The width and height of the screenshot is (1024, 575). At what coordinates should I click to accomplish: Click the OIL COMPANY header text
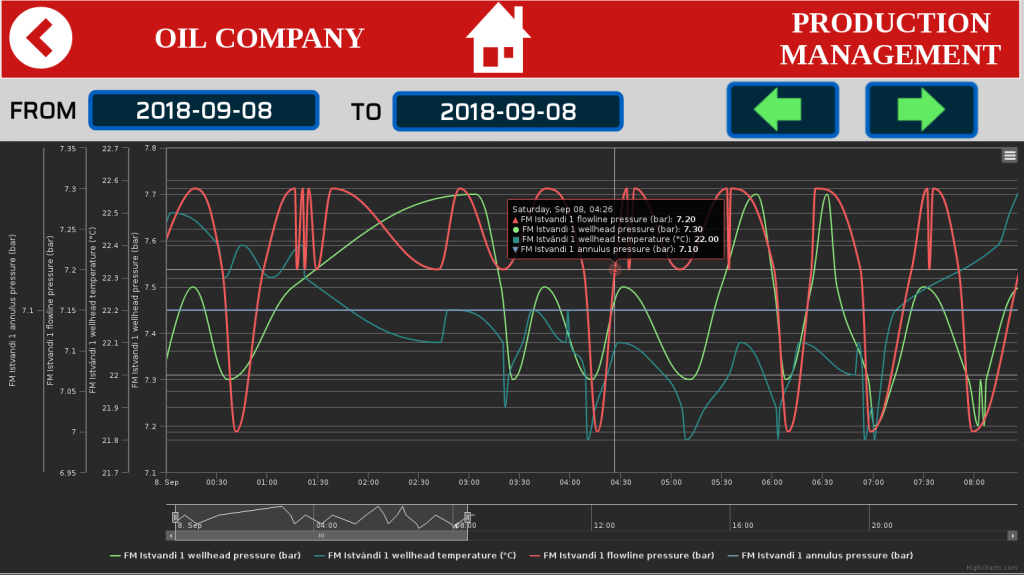click(x=259, y=38)
